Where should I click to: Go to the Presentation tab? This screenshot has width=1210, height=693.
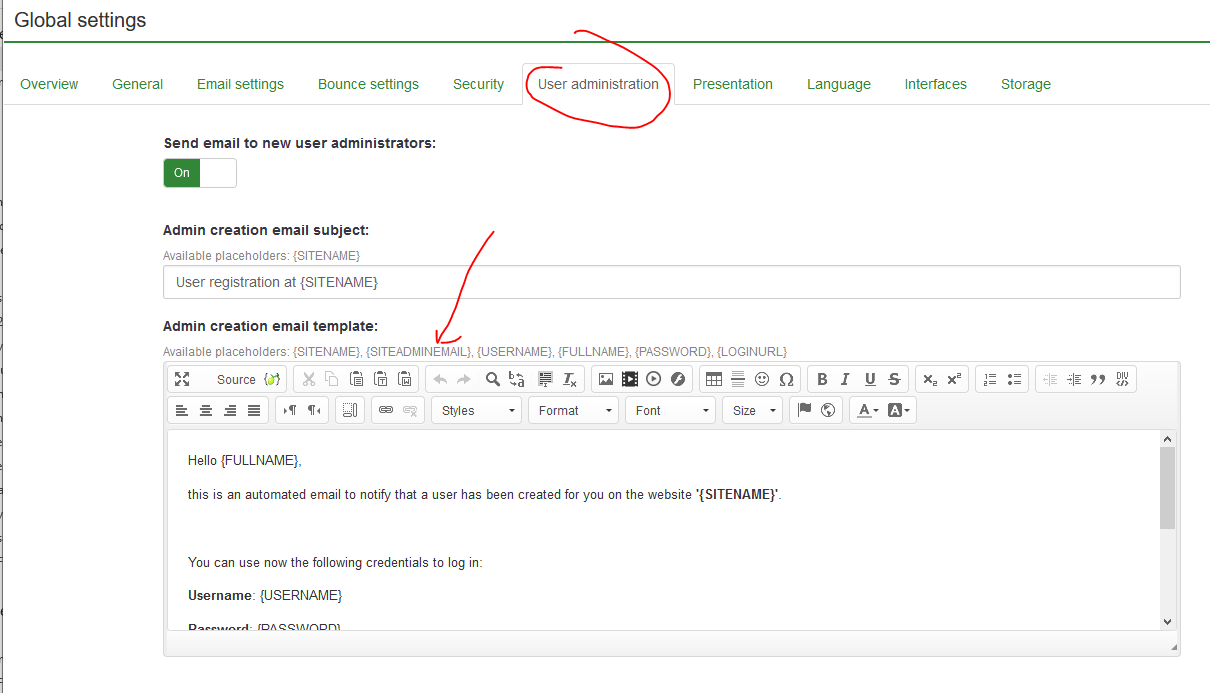(x=732, y=84)
